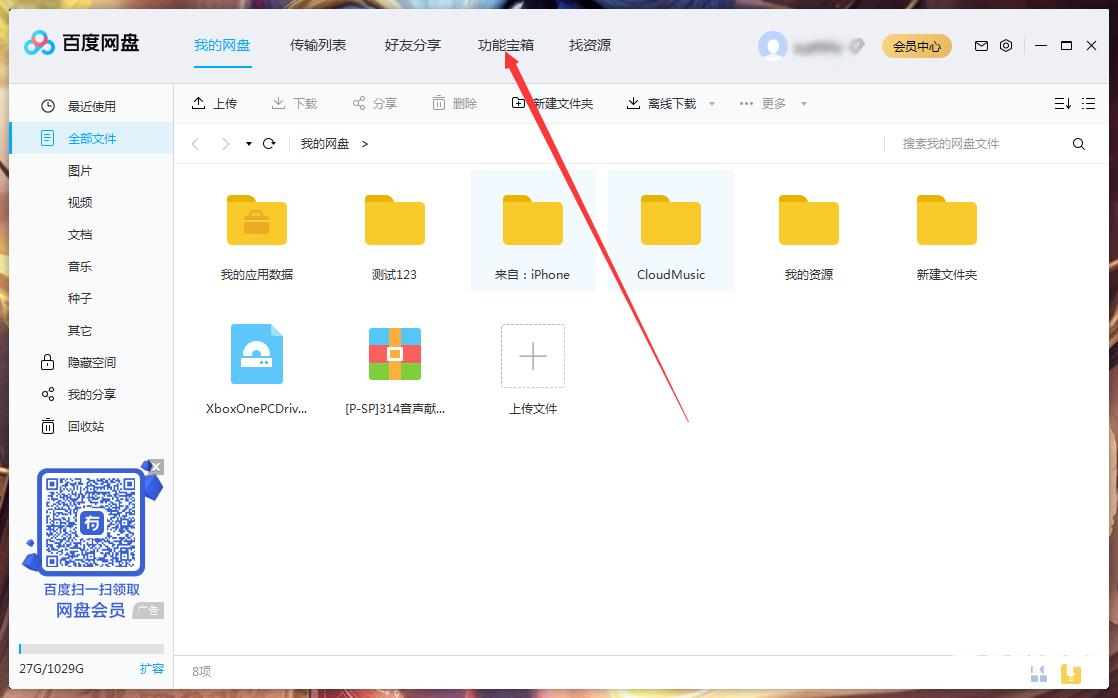Refresh the file list

click(269, 144)
